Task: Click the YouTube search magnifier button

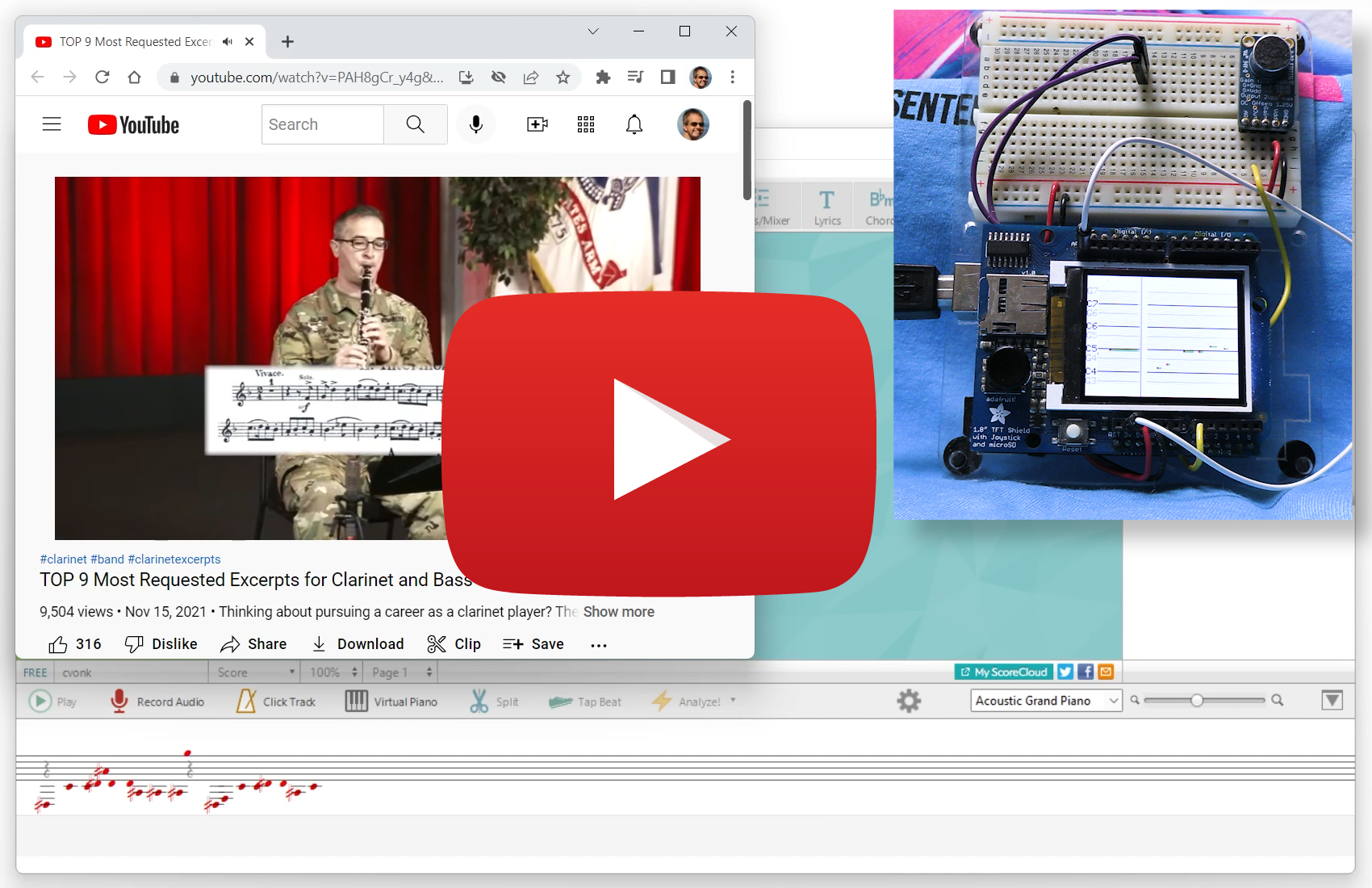Action: click(415, 124)
